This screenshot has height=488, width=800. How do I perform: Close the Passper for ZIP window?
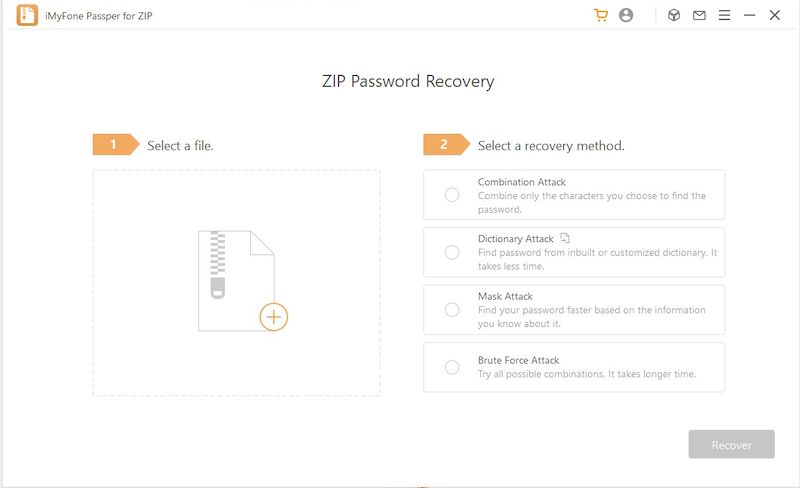coord(775,15)
